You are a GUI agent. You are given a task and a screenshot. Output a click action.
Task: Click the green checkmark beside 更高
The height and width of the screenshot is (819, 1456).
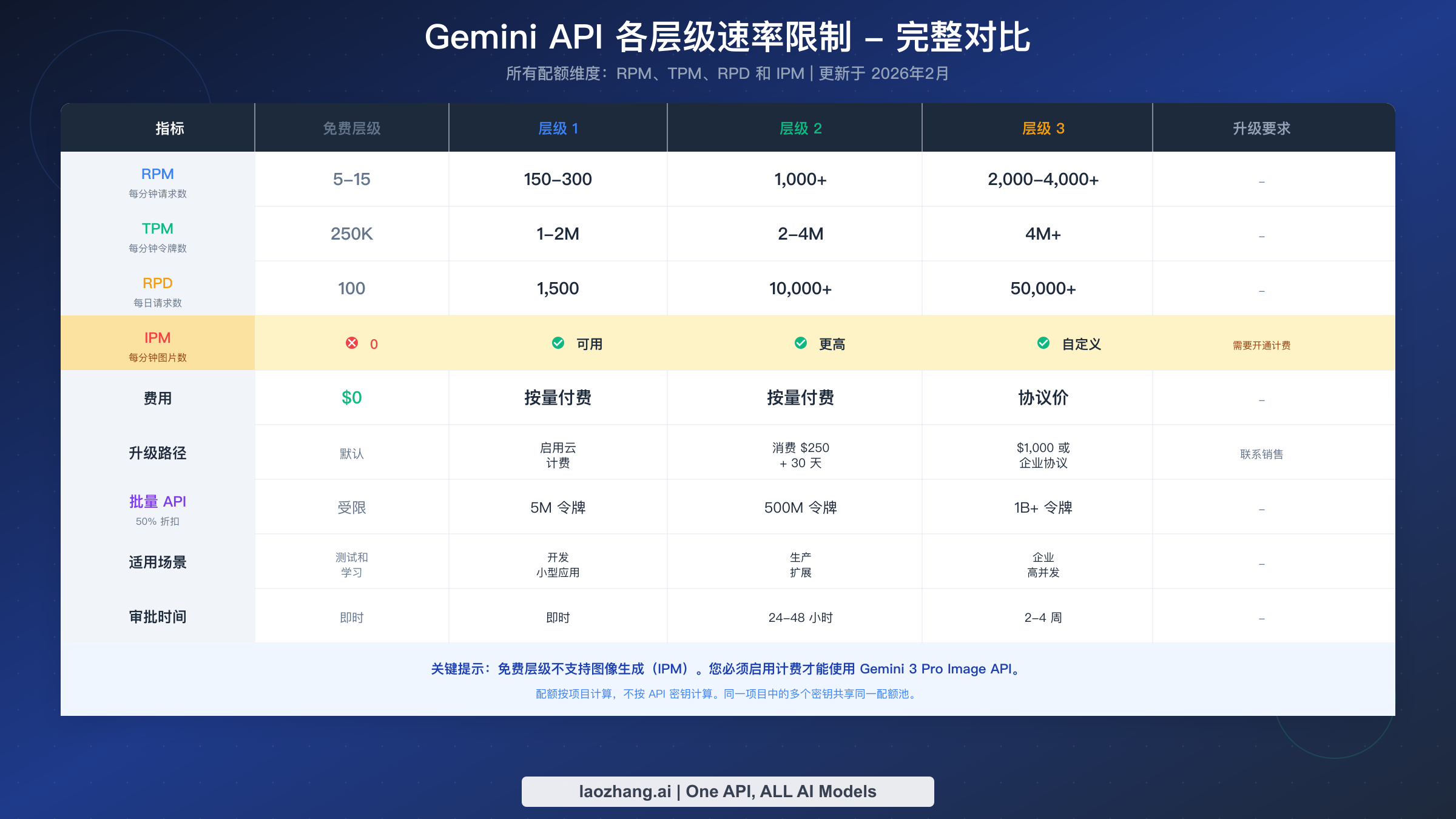pos(801,343)
